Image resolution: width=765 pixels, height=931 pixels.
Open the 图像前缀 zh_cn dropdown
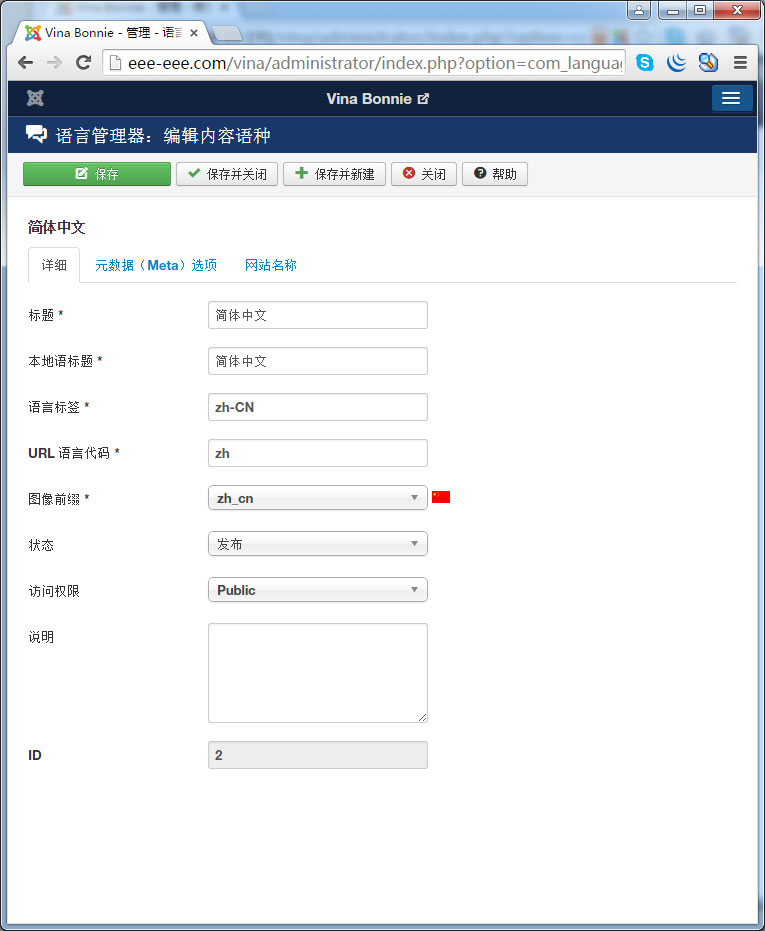tap(318, 498)
